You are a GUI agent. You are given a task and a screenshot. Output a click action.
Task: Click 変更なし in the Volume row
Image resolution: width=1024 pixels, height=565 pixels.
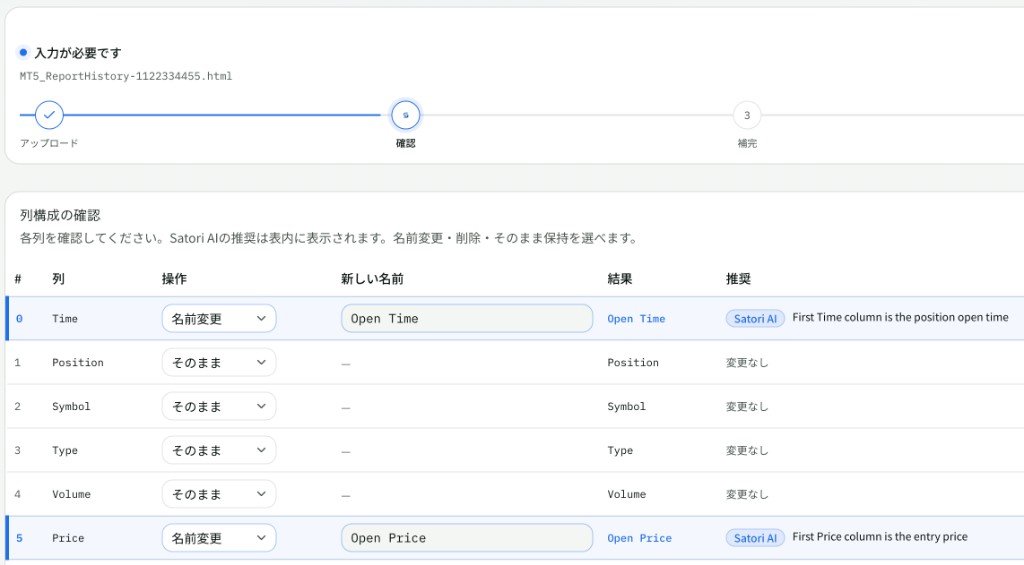[x=747, y=494]
